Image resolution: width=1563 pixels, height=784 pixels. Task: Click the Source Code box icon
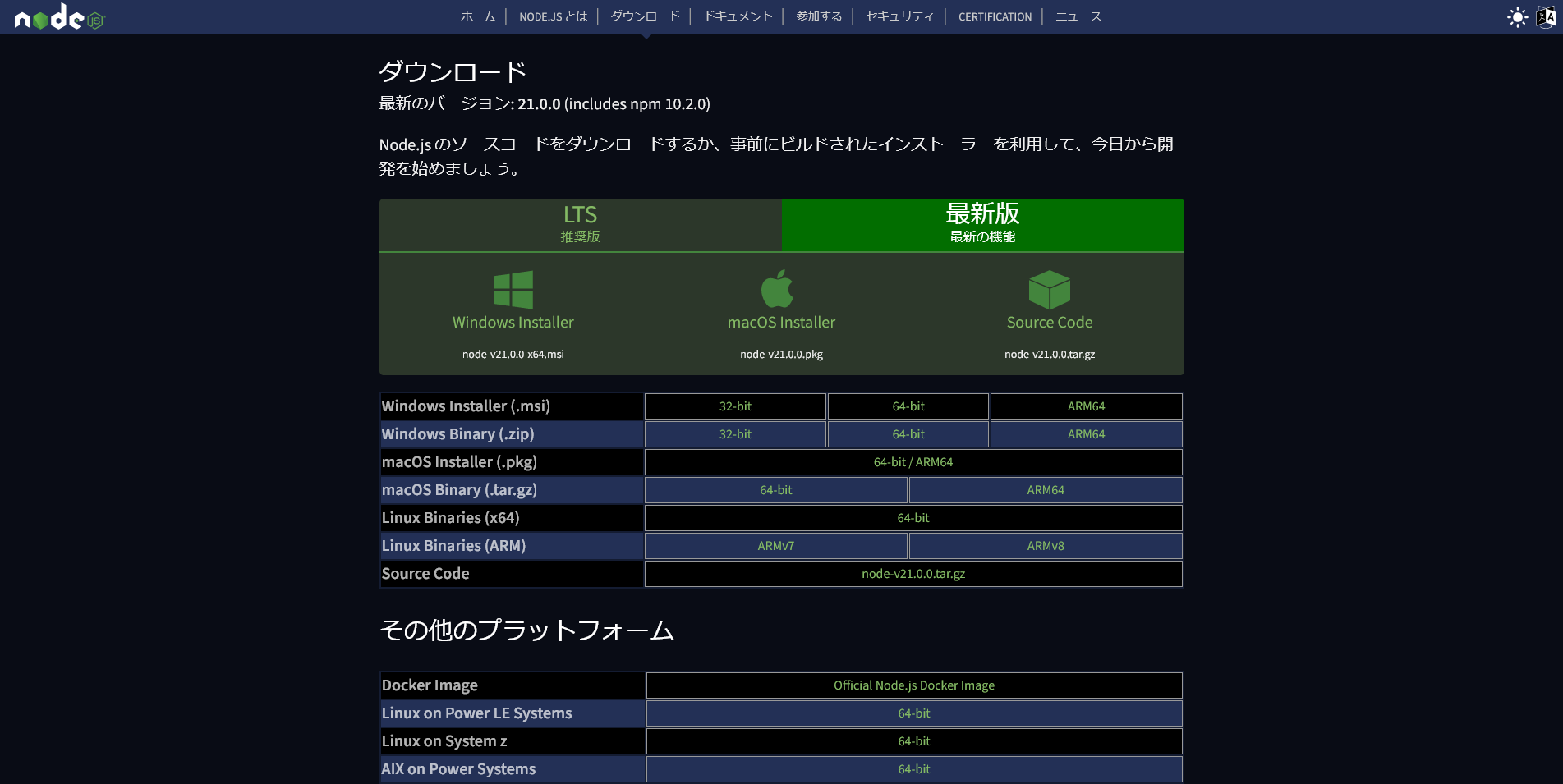(1050, 289)
